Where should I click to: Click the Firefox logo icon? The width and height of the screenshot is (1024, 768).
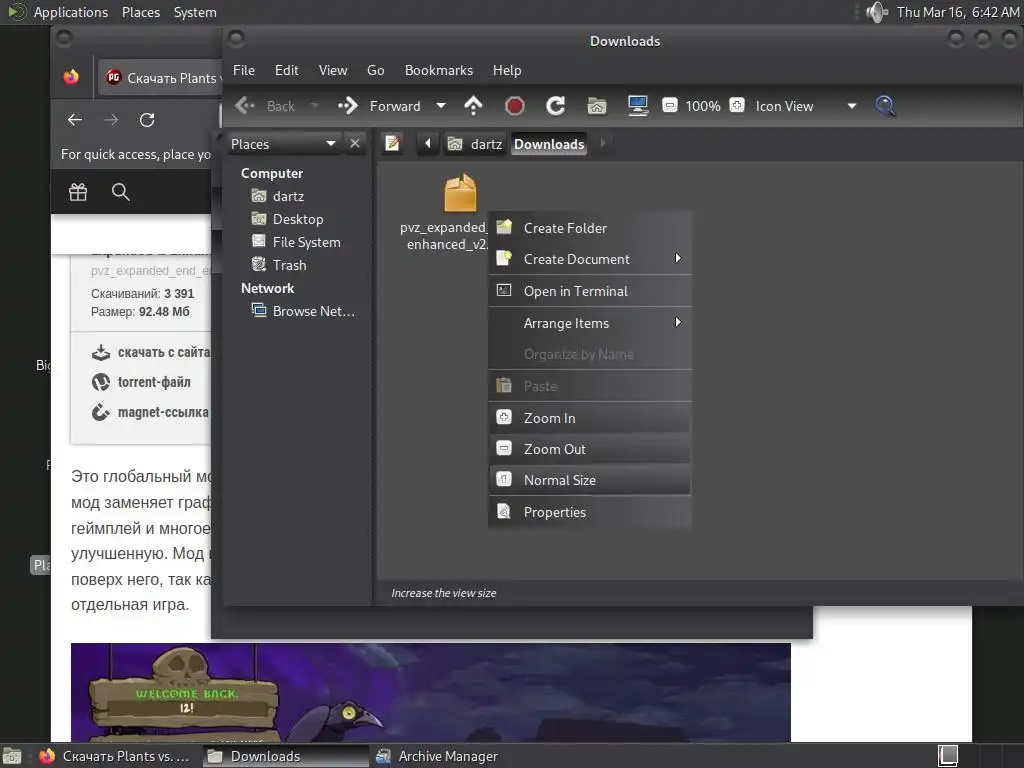coord(71,77)
